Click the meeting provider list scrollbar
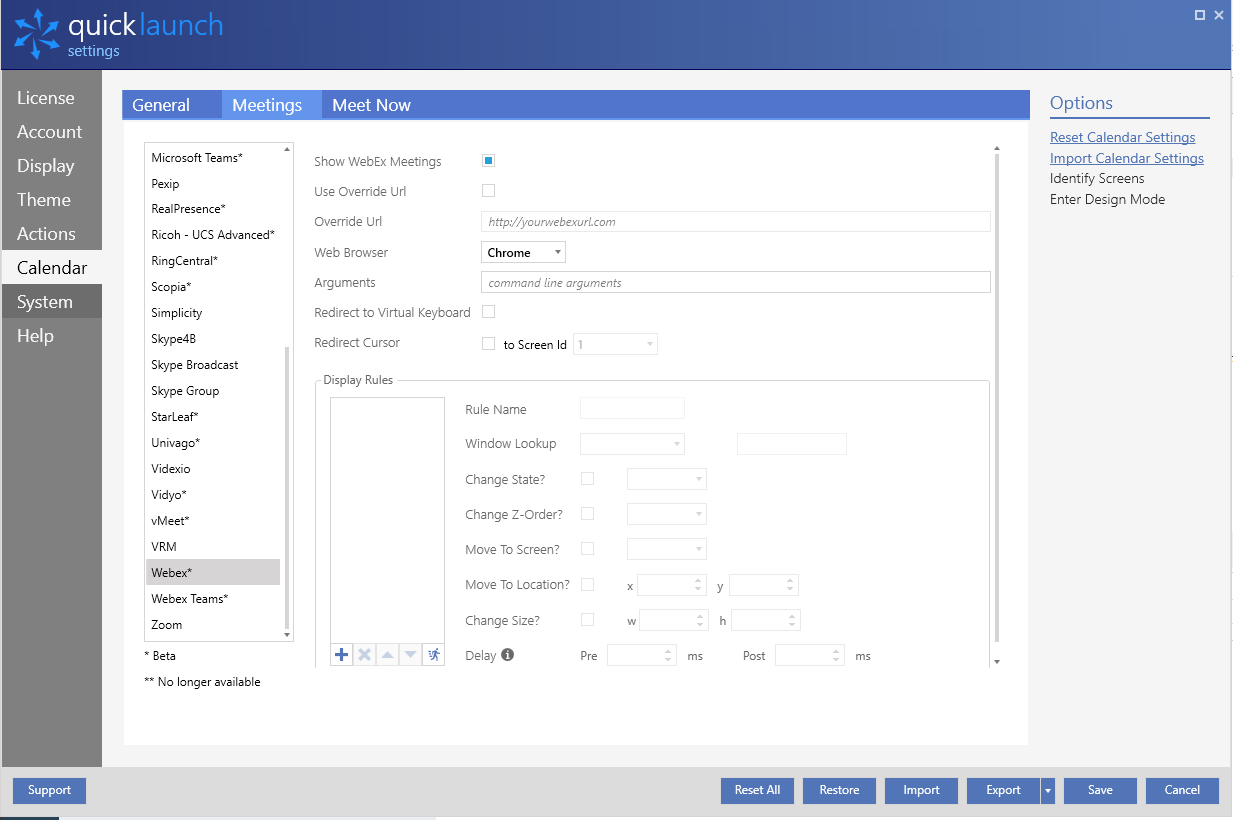 pos(287,487)
